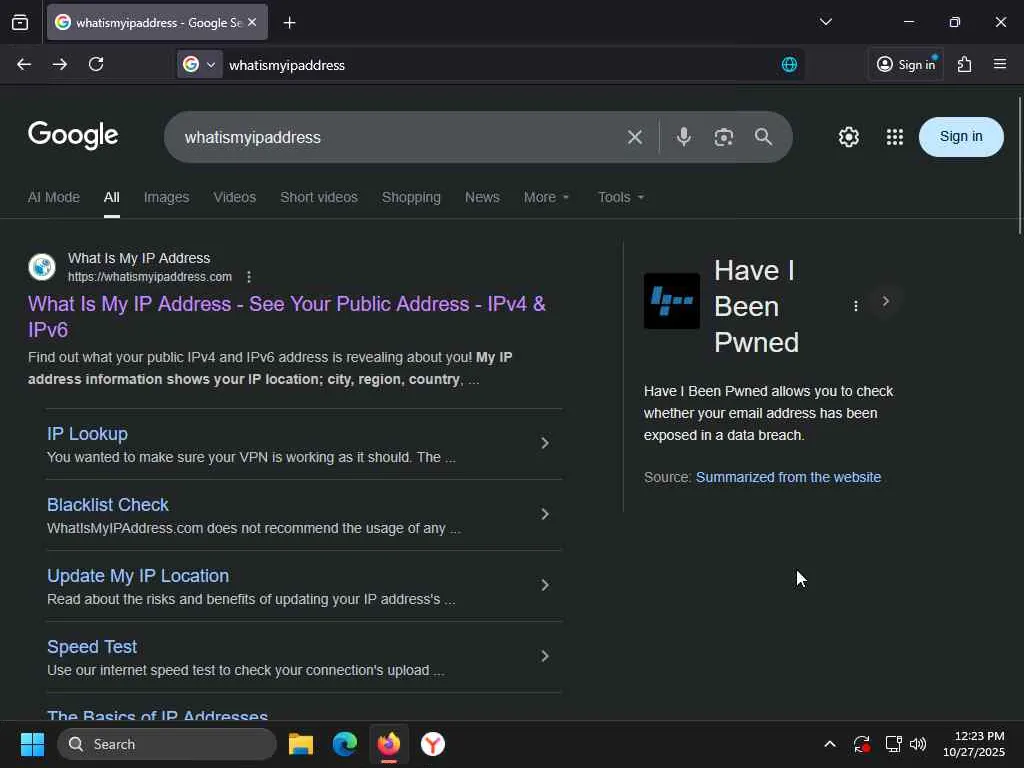Open Google quick settings gear
Image resolution: width=1024 pixels, height=768 pixels.
coord(848,137)
